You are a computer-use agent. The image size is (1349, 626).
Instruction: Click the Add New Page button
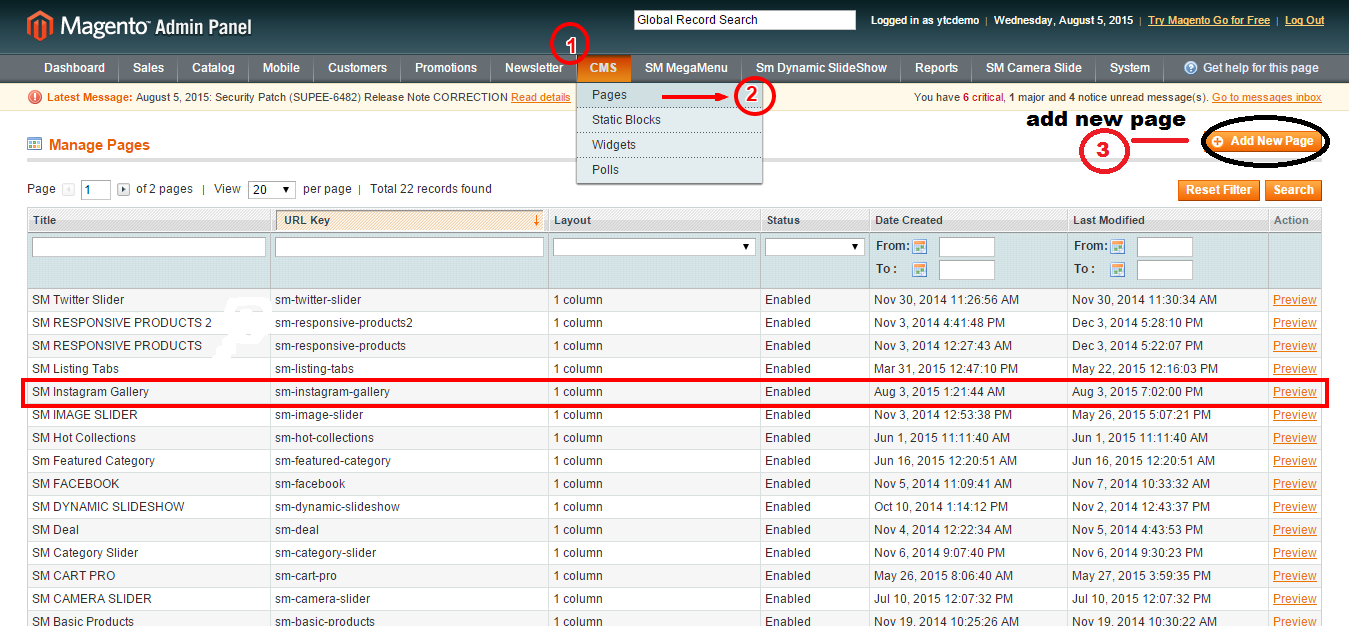coord(1263,142)
